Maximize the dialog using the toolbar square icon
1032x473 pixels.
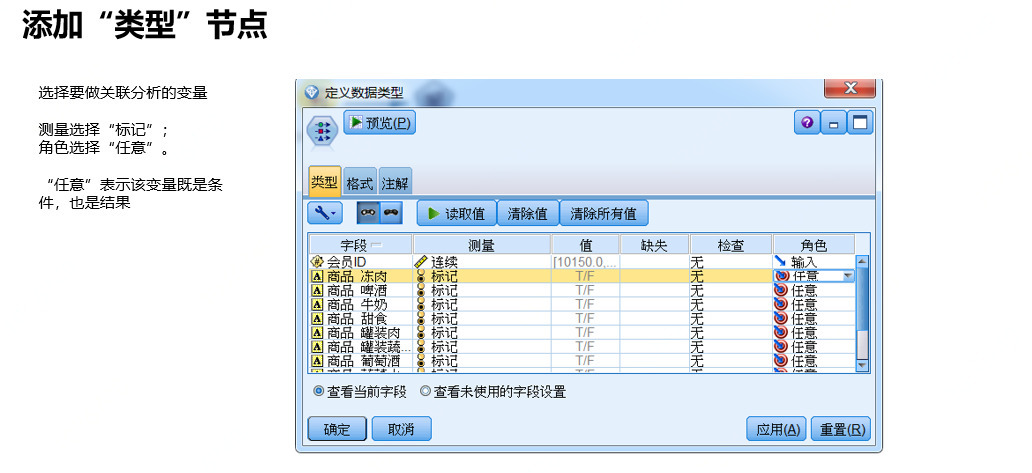click(860, 122)
